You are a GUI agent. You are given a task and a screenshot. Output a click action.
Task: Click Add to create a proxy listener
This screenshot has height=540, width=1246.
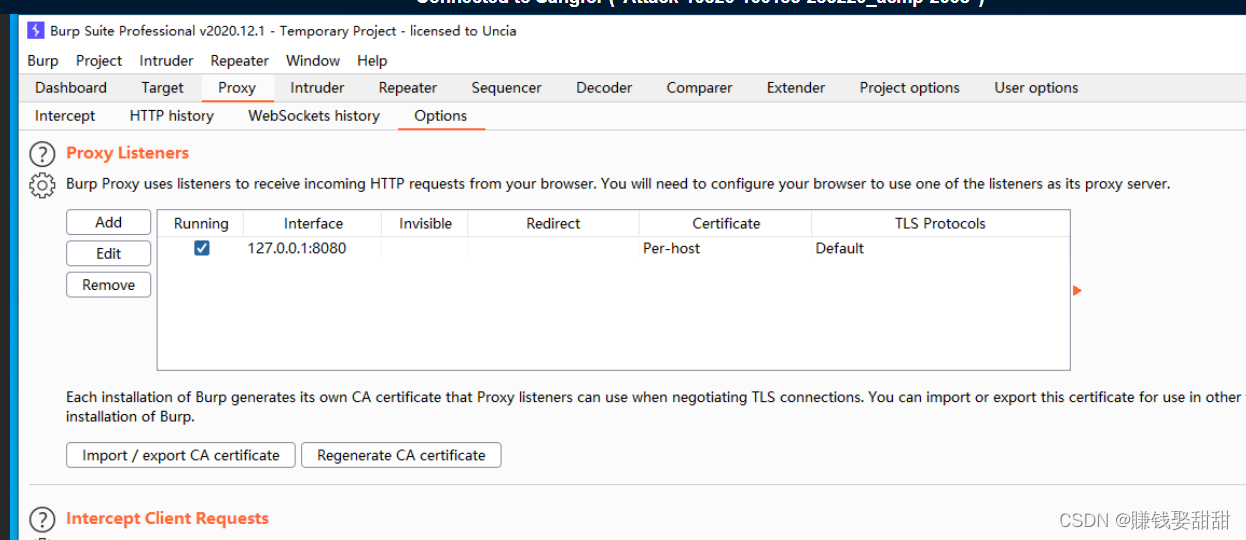pyautogui.click(x=109, y=222)
